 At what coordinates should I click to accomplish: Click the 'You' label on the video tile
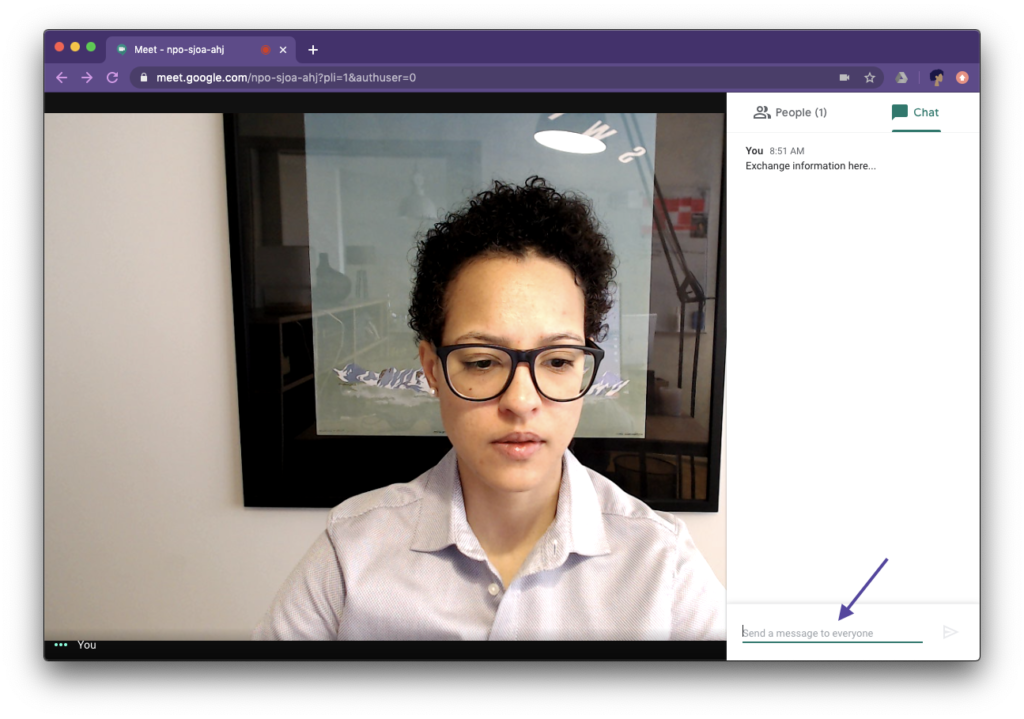coord(87,645)
